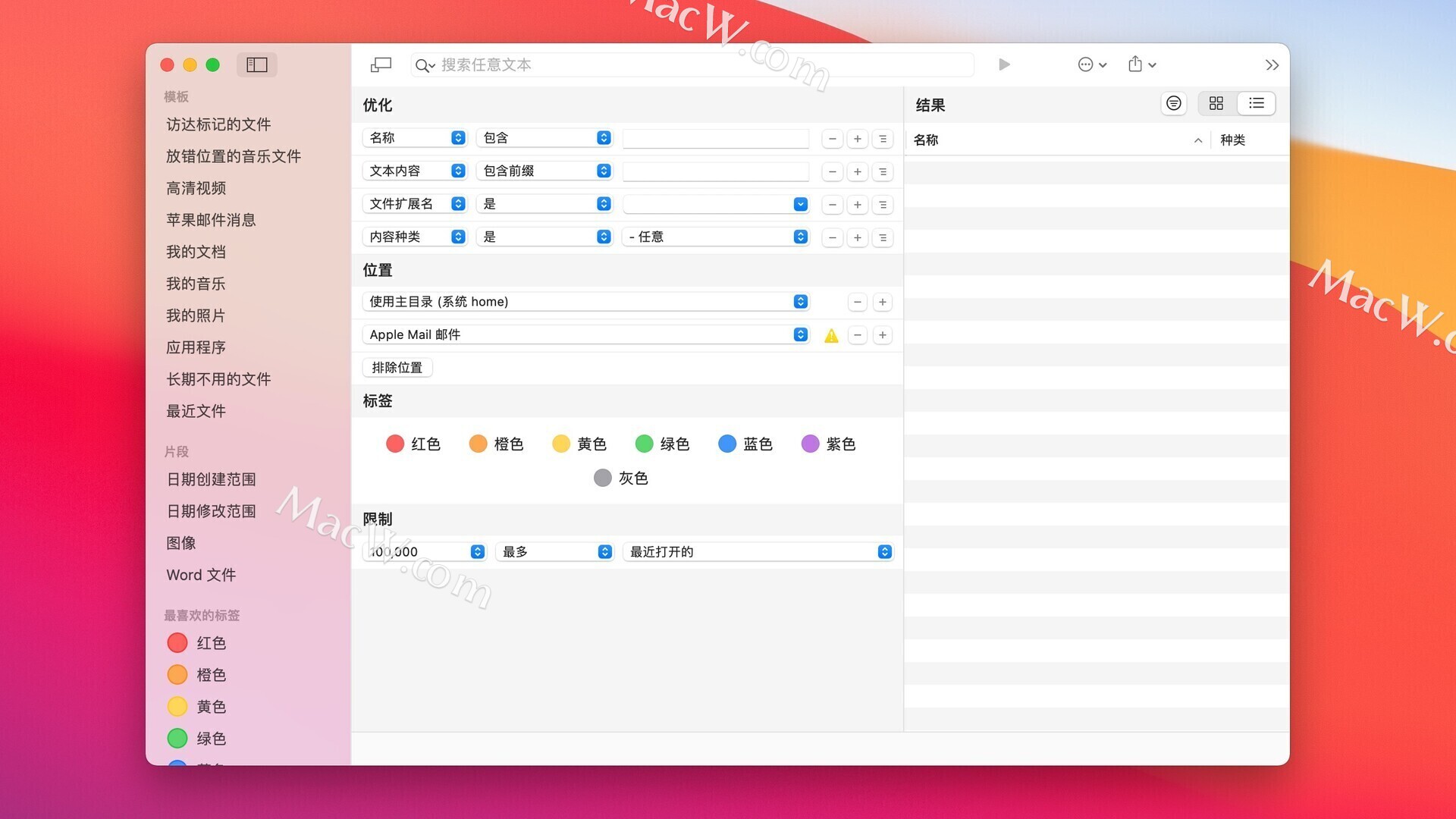This screenshot has height=819, width=1456.
Task: Choose 红色 in favorite tags sidebar
Action: [x=196, y=643]
